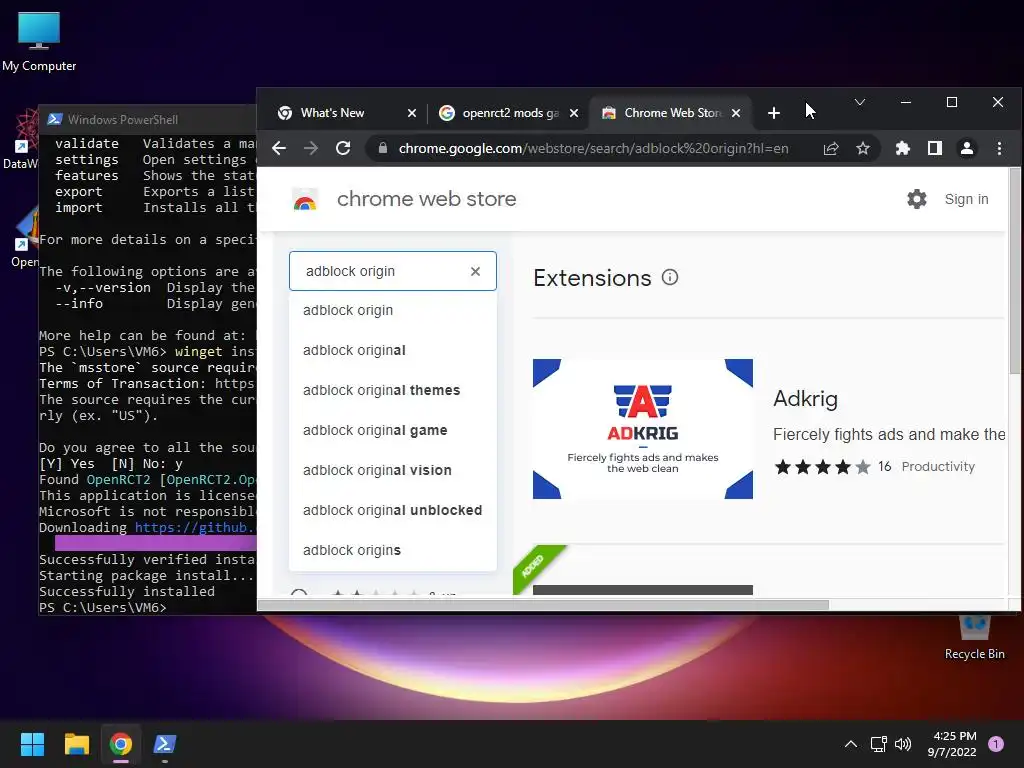The image size is (1024, 768).
Task: Open a new Chrome tab
Action: pyautogui.click(x=774, y=113)
